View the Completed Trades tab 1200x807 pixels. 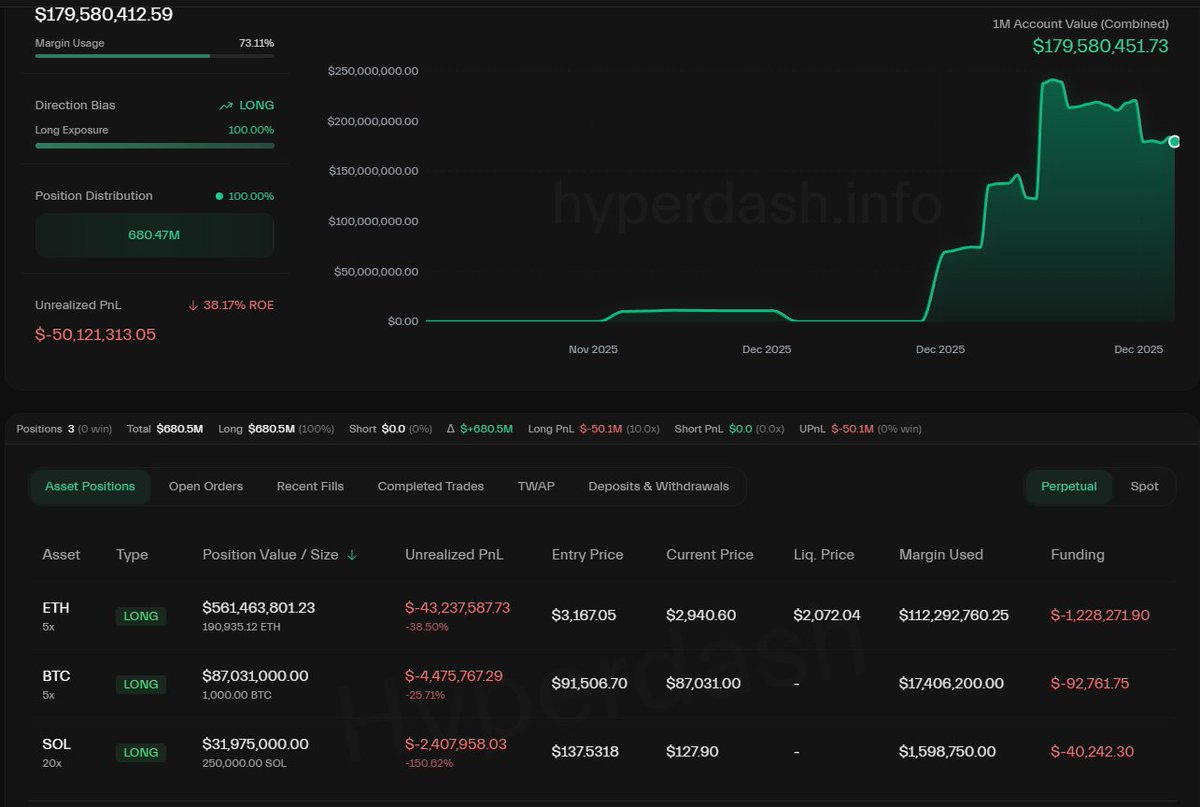pyautogui.click(x=431, y=486)
